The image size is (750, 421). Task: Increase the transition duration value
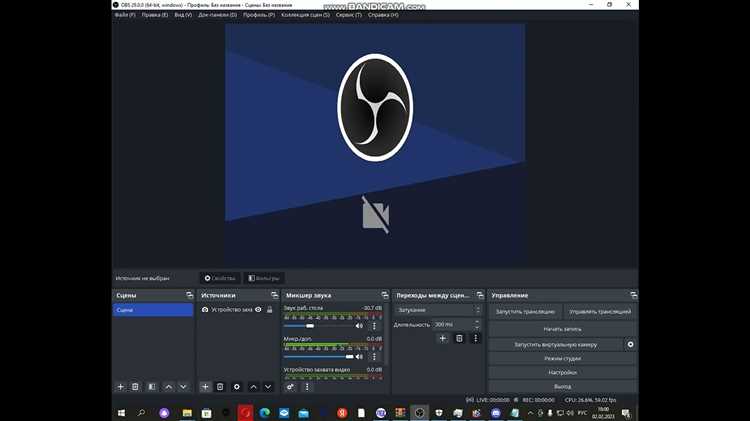[x=477, y=322]
